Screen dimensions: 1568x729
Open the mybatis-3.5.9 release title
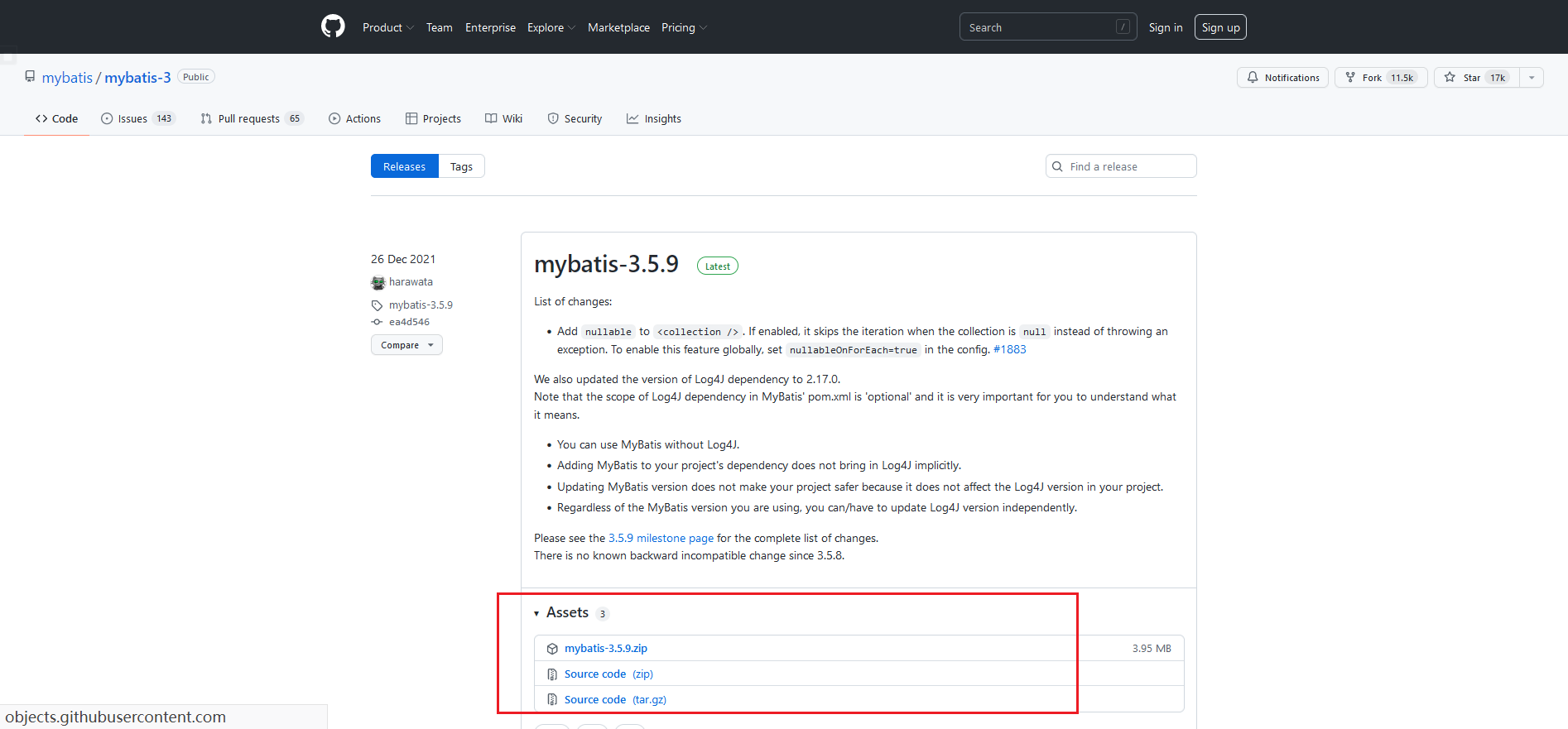606,264
